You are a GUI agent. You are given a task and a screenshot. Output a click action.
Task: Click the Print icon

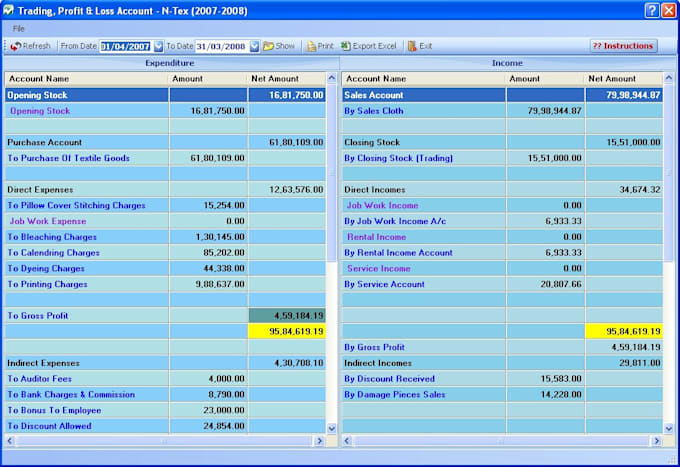(311, 46)
